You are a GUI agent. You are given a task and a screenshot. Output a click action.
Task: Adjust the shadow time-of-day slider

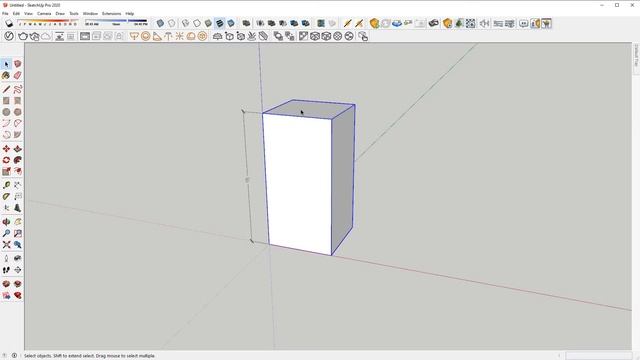coord(116,21)
